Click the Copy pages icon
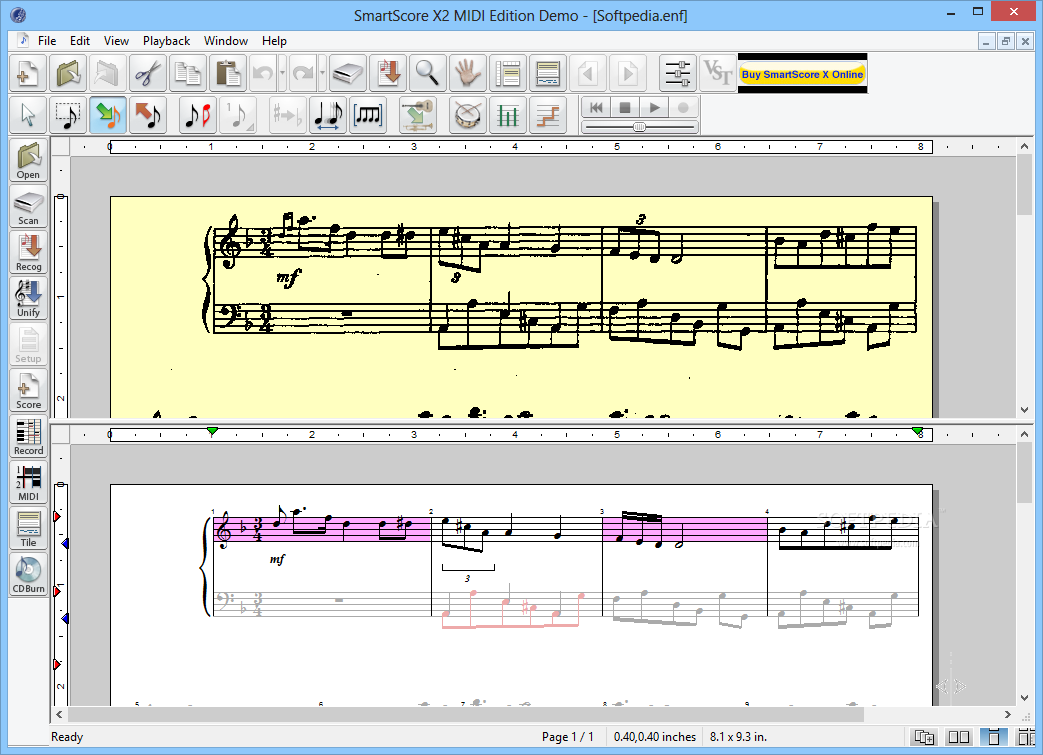The width and height of the screenshot is (1043, 755). 188,73
